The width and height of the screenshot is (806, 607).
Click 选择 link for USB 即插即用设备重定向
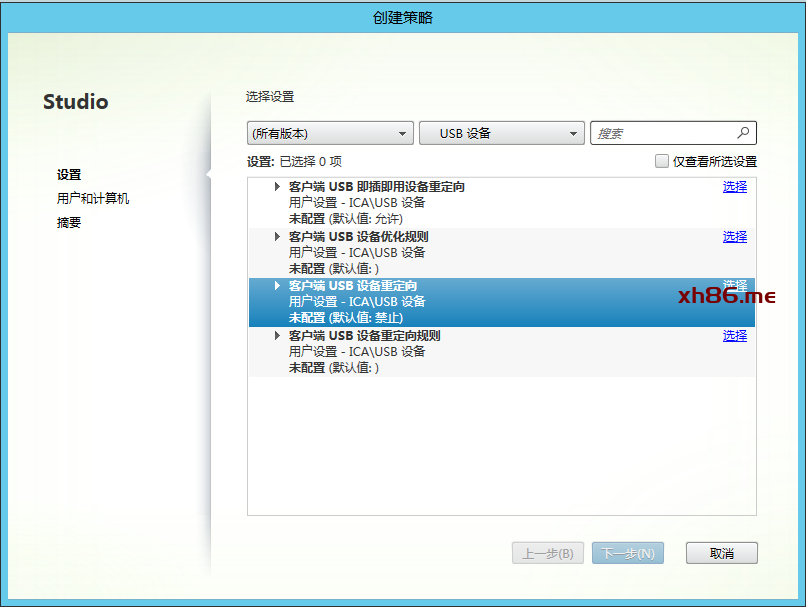(734, 187)
